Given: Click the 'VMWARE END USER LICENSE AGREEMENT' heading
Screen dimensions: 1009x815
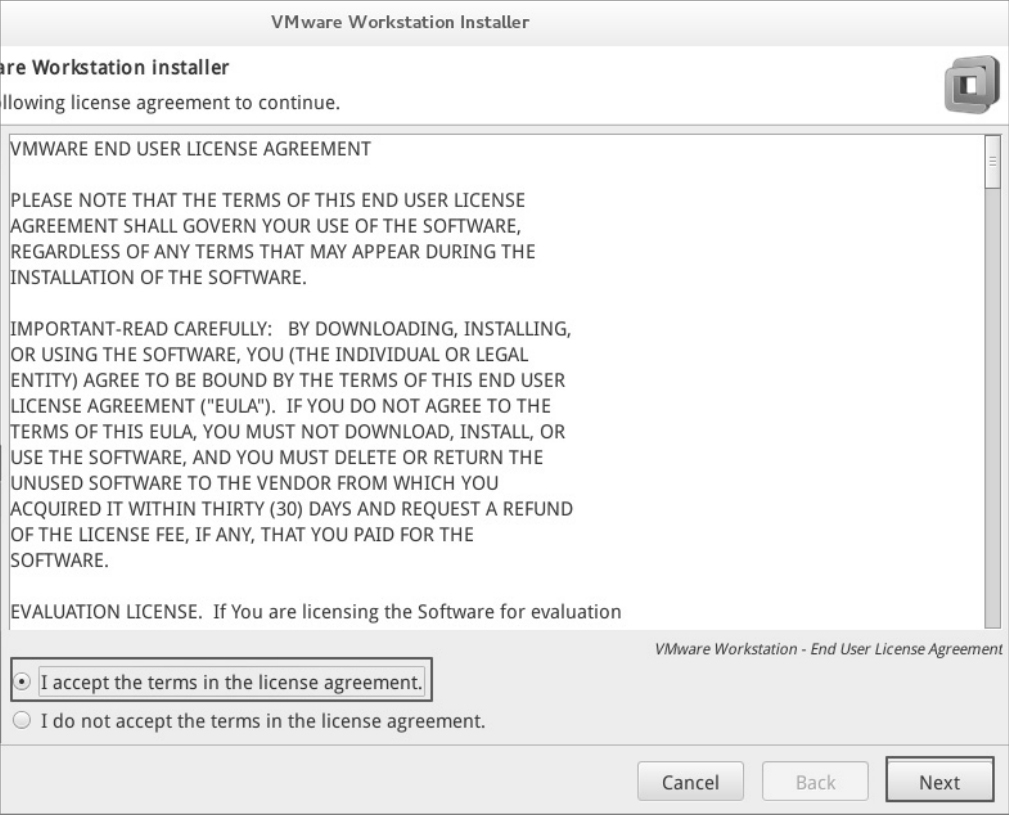Looking at the screenshot, I should coord(190,149).
